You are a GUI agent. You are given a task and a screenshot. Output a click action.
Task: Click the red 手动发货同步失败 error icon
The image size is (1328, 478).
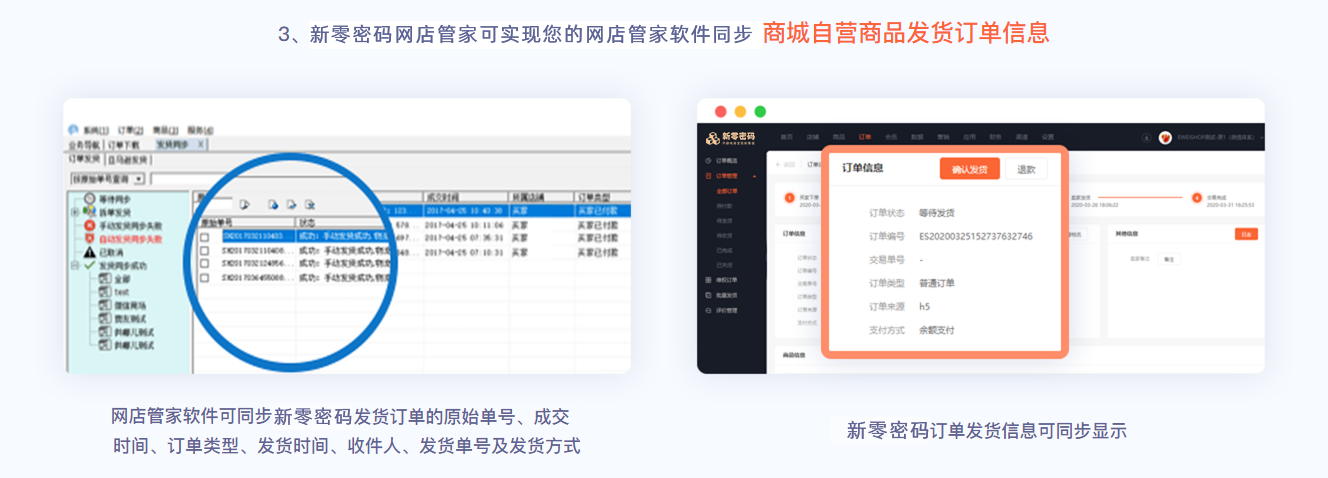pos(89,226)
